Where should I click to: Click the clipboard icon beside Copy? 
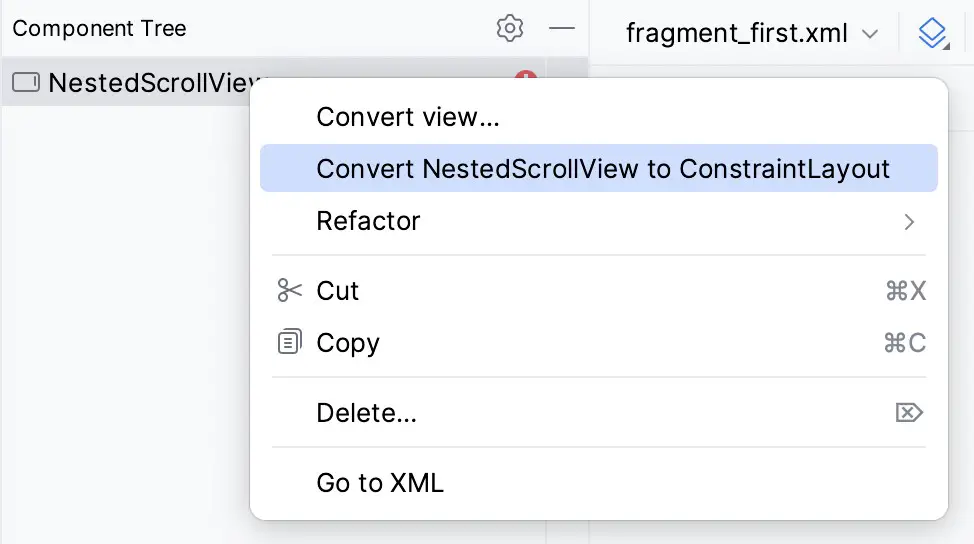pos(289,342)
